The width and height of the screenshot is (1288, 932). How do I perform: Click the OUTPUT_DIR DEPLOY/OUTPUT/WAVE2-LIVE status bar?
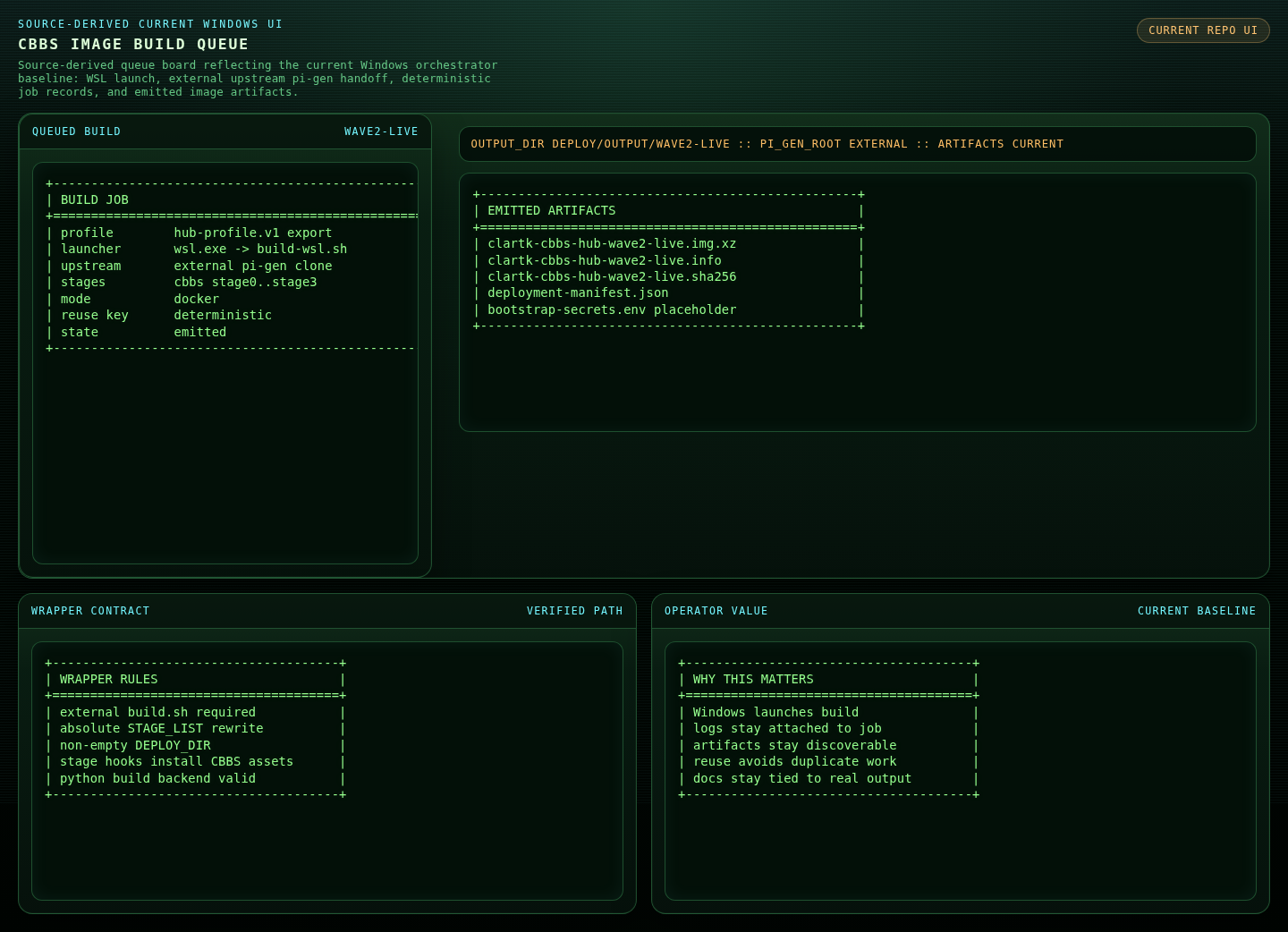(x=857, y=144)
